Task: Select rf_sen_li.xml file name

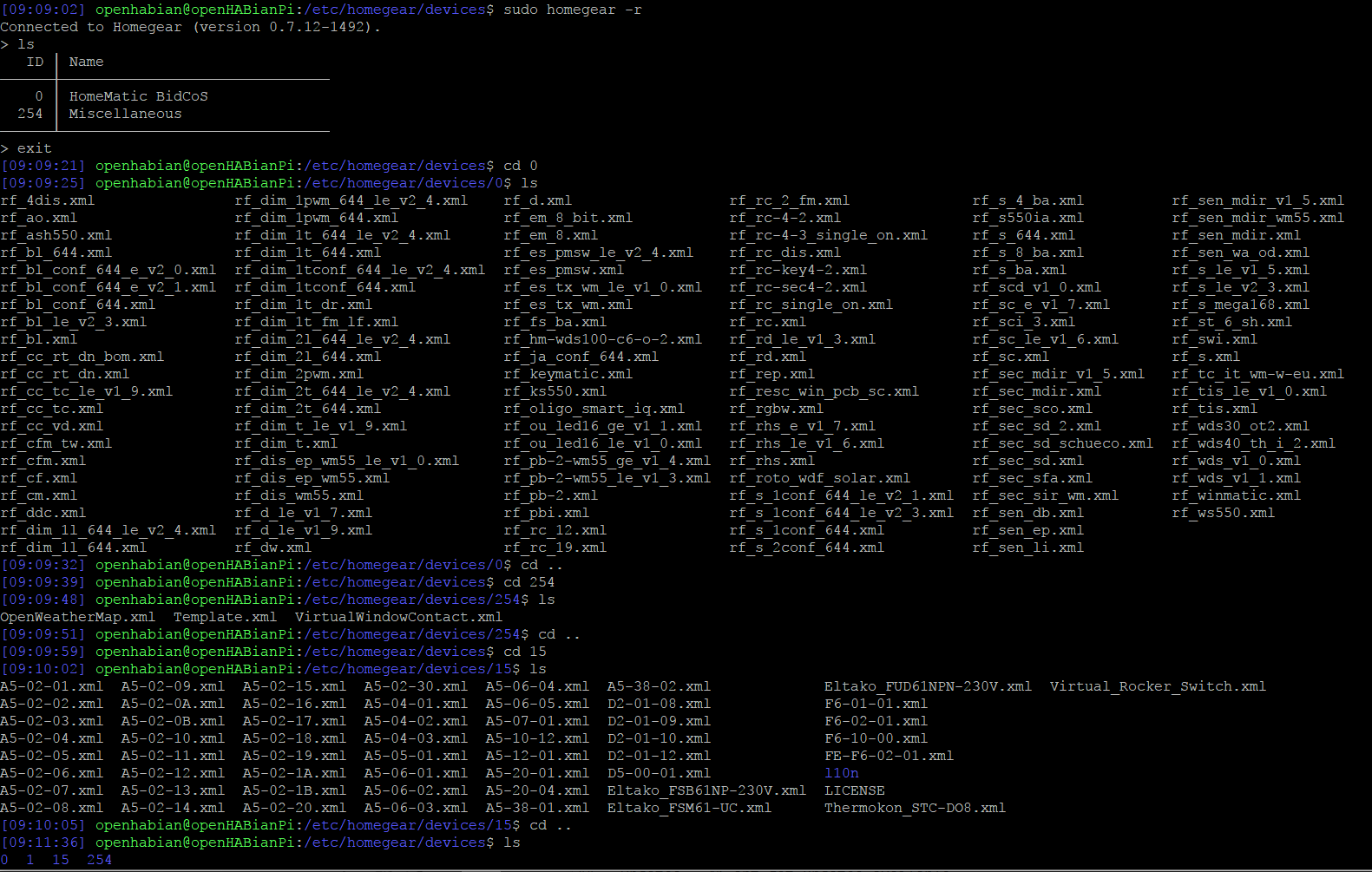Action: (x=1028, y=547)
